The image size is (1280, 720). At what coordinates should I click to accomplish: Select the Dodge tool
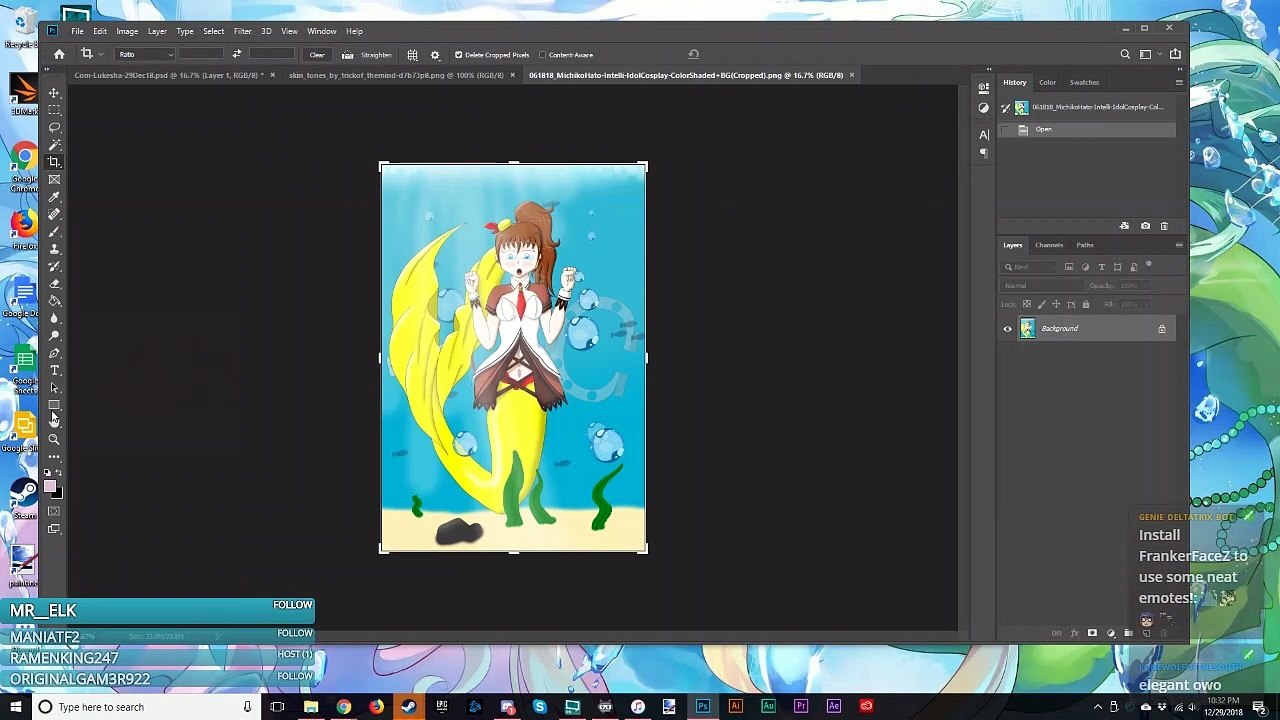coord(54,335)
